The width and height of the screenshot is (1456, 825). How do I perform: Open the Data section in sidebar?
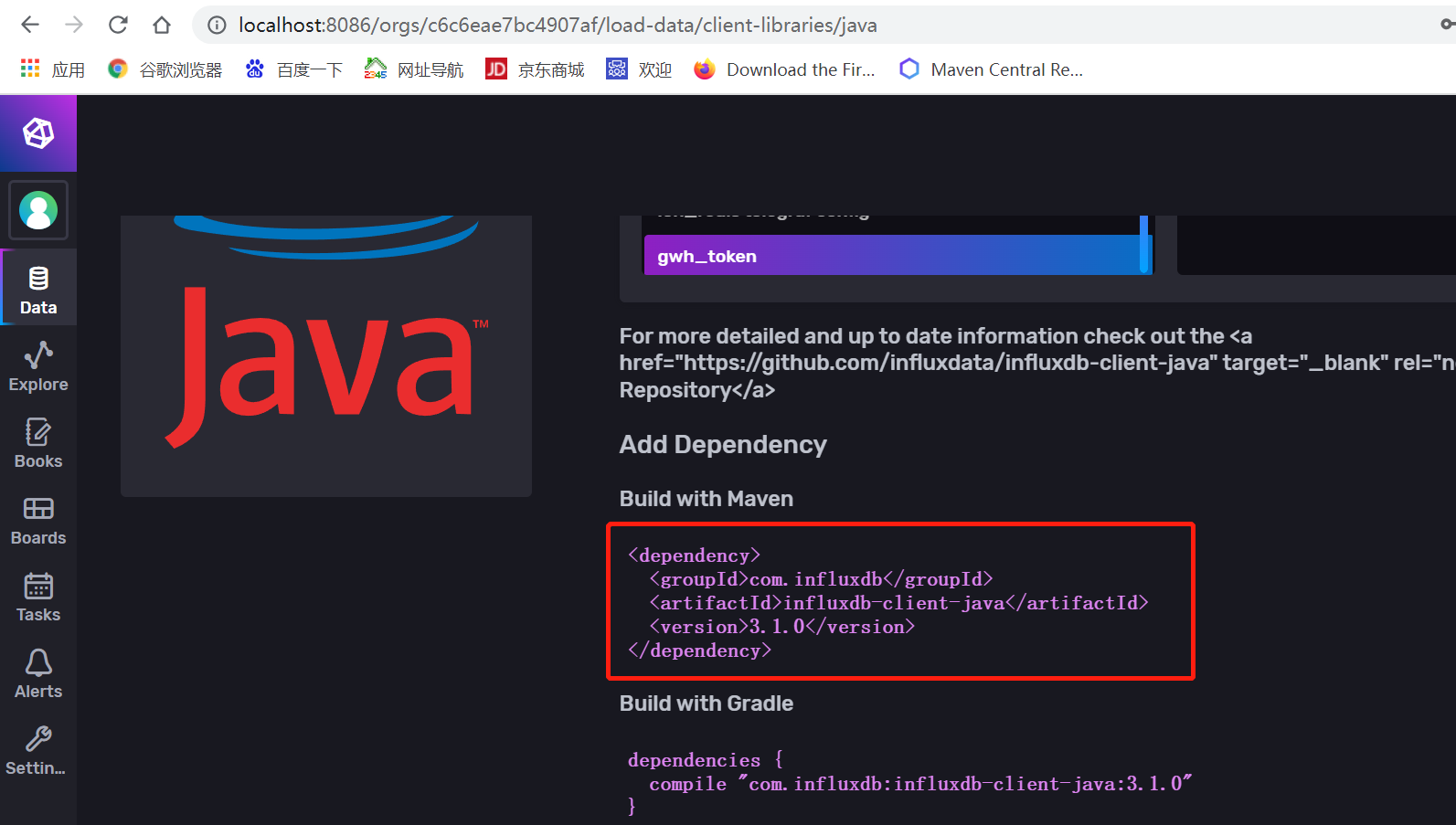(38, 288)
